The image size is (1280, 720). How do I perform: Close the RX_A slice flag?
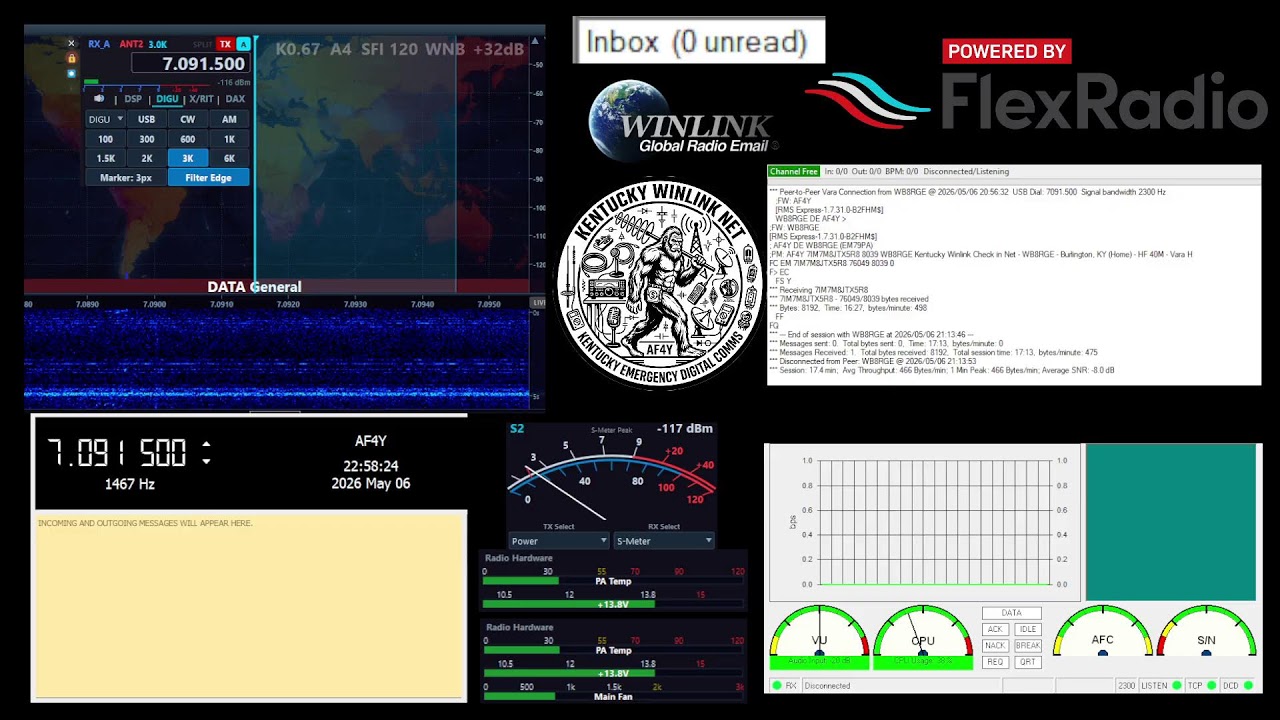71,44
